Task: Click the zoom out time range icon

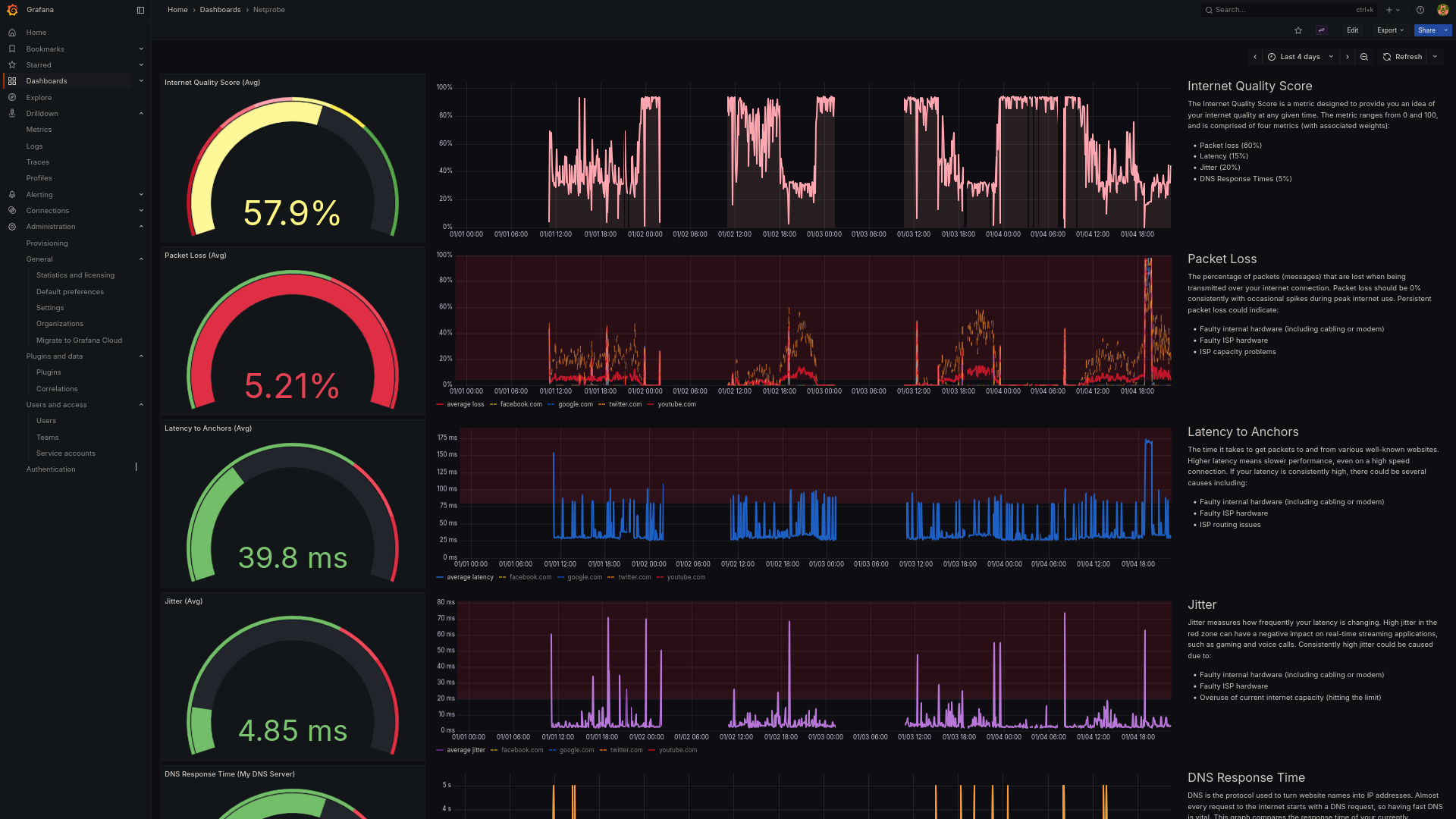Action: pos(1364,57)
